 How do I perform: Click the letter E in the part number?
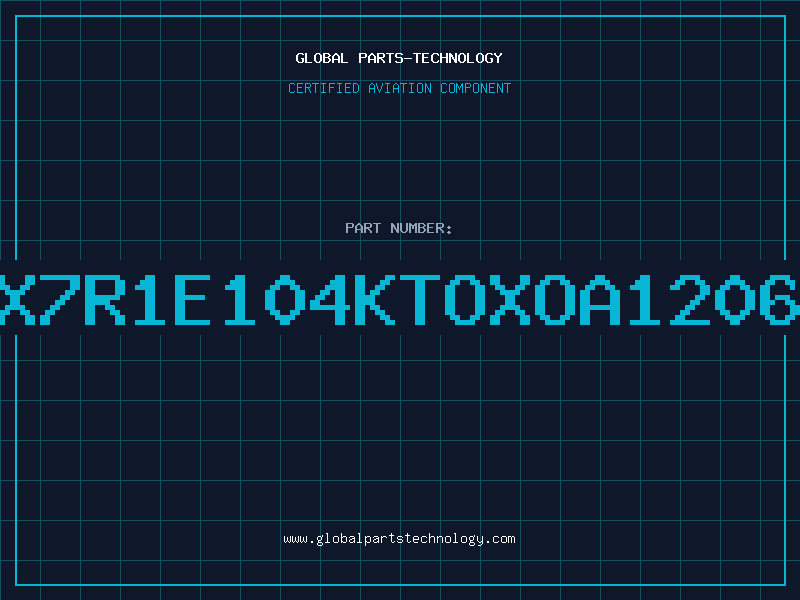pos(193,299)
